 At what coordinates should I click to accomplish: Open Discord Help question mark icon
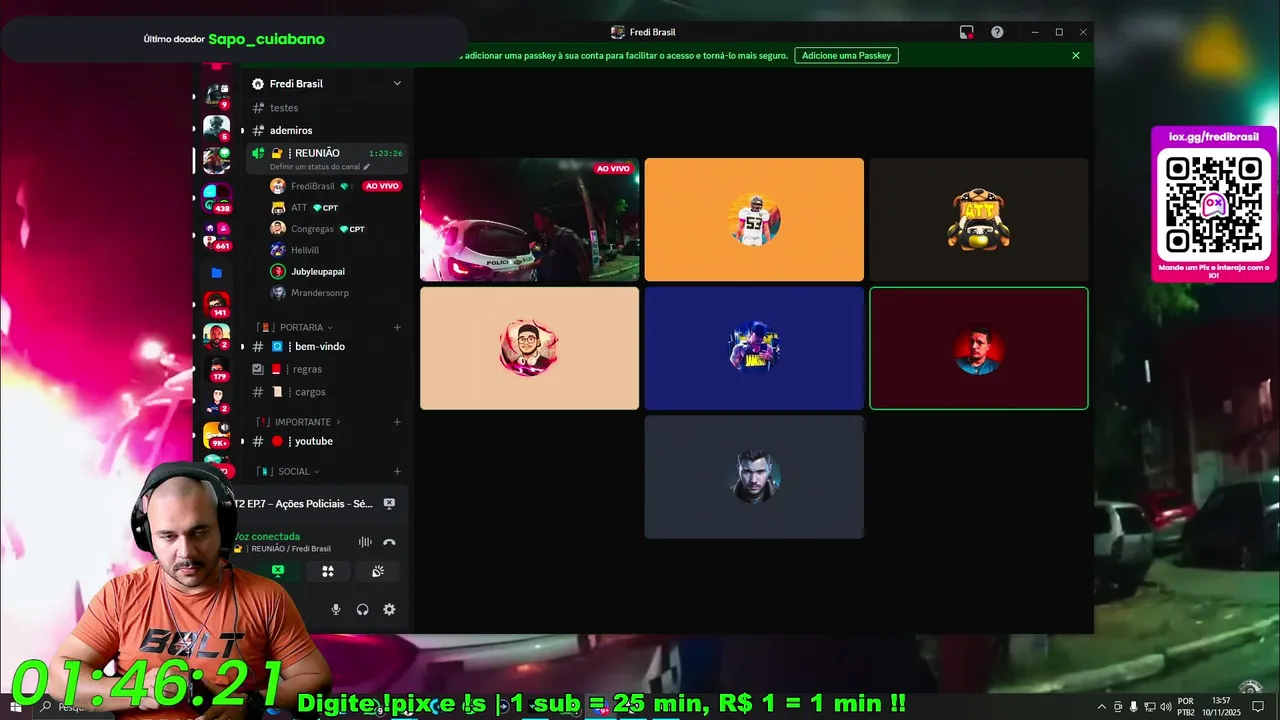coord(997,32)
